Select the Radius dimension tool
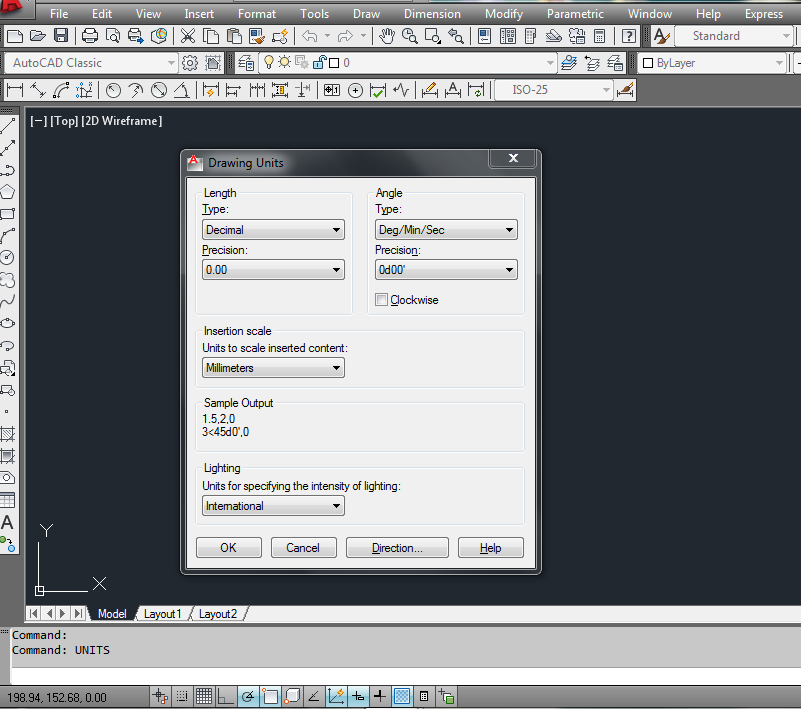The height and width of the screenshot is (709, 801). 113,90
